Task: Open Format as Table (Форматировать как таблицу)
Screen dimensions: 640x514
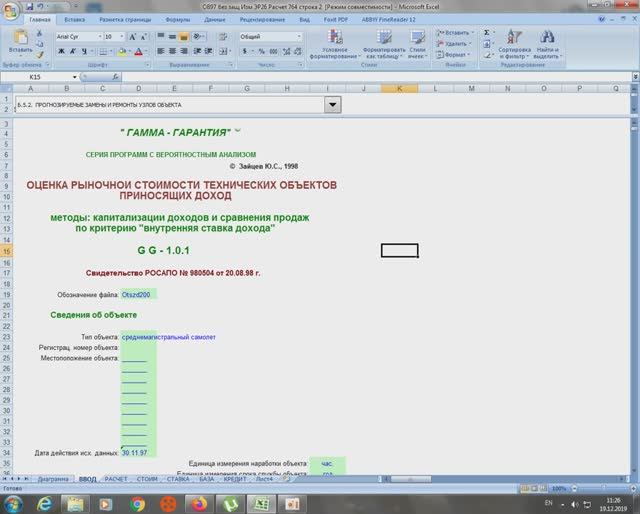Action: click(x=384, y=44)
